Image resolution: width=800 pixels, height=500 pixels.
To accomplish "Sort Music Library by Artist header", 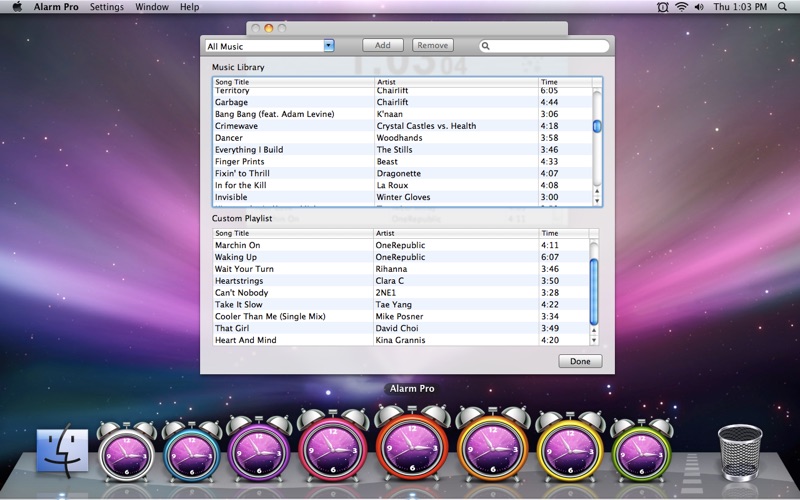I will (457, 82).
